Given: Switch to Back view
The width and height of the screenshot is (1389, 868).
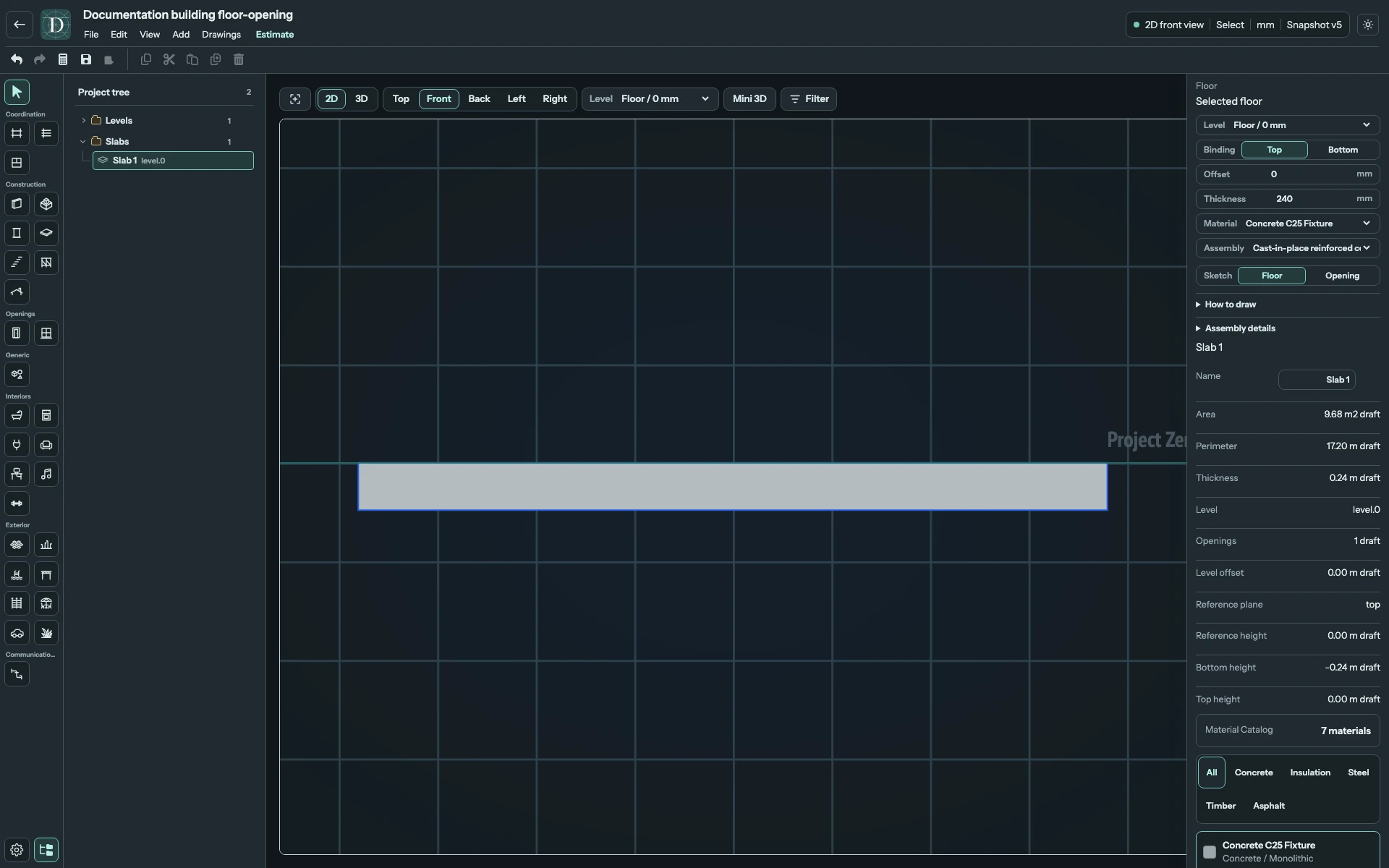Looking at the screenshot, I should pos(479,99).
